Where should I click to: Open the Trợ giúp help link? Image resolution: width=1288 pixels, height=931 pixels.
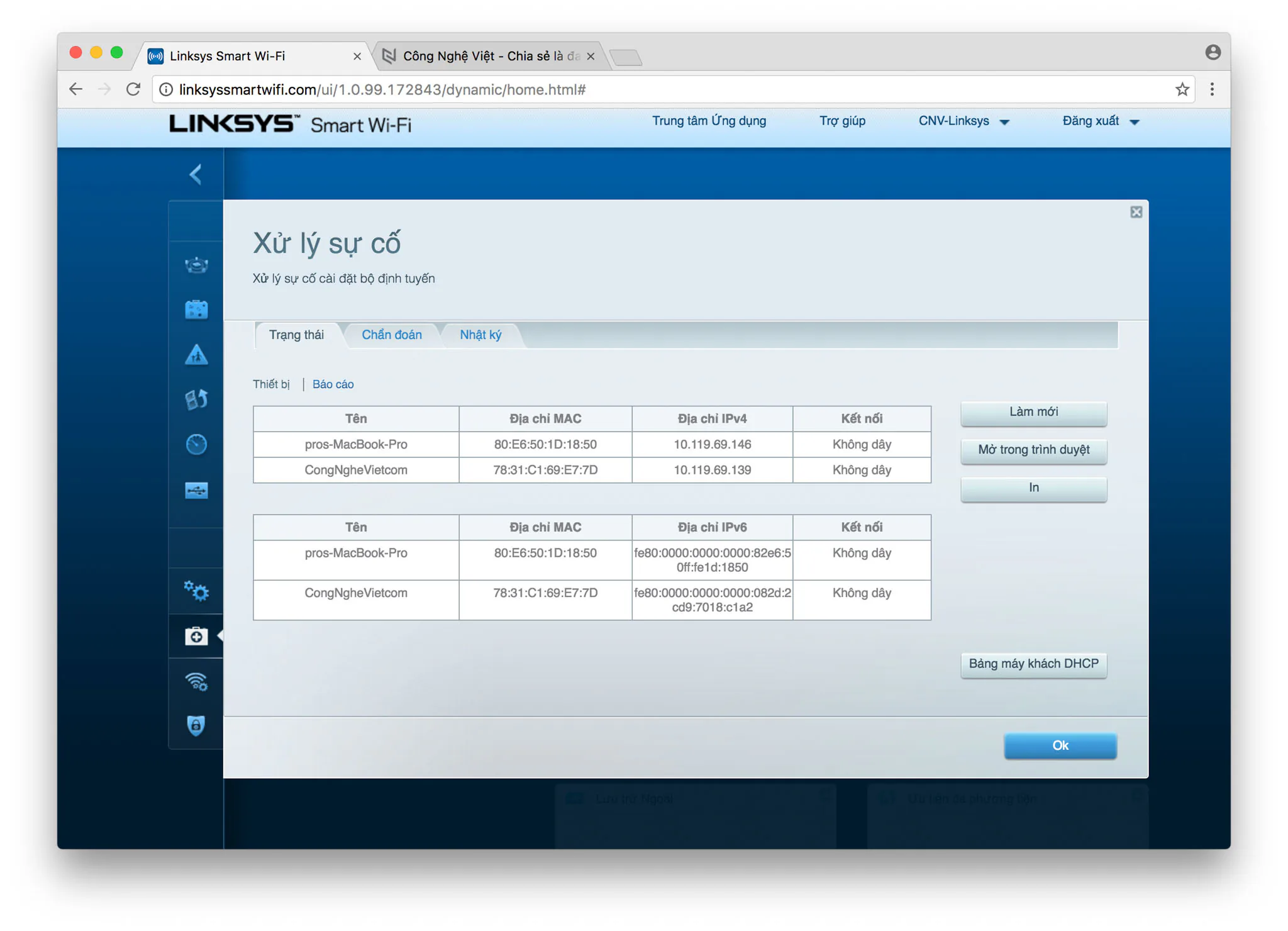click(x=842, y=121)
